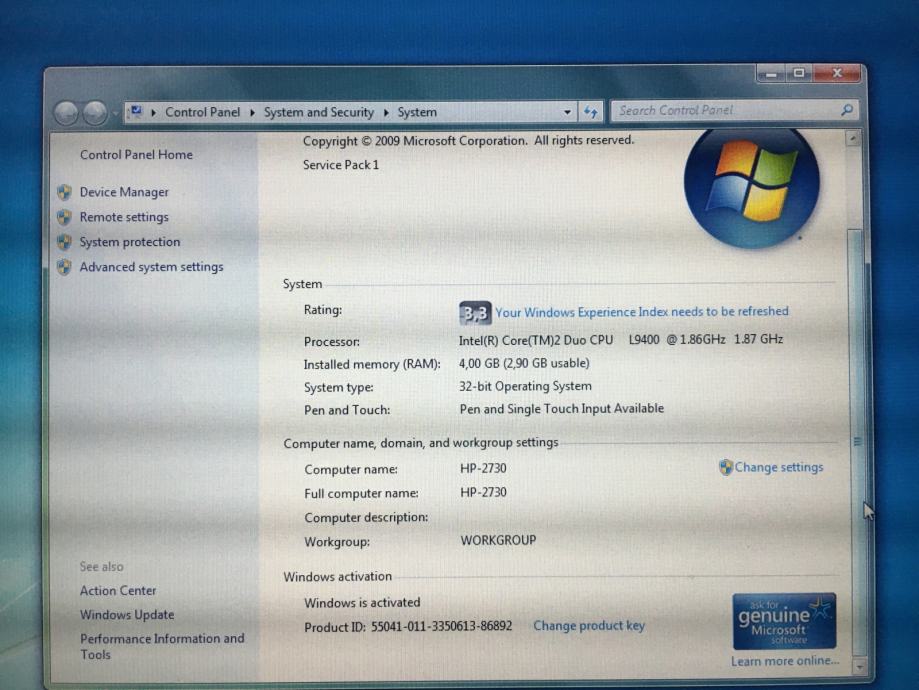Click the computer icon in the address bar
The image size is (919, 690).
click(x=136, y=111)
